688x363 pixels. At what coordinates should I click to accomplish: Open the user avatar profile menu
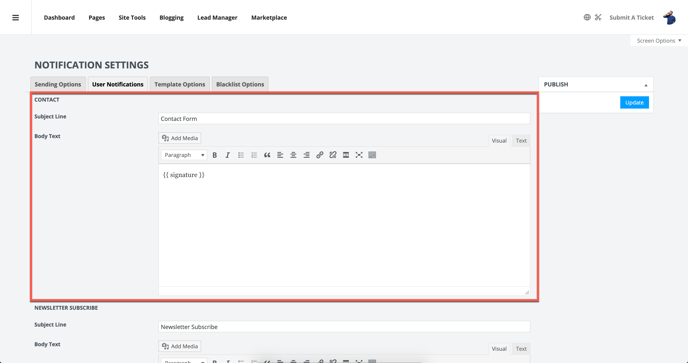point(669,18)
